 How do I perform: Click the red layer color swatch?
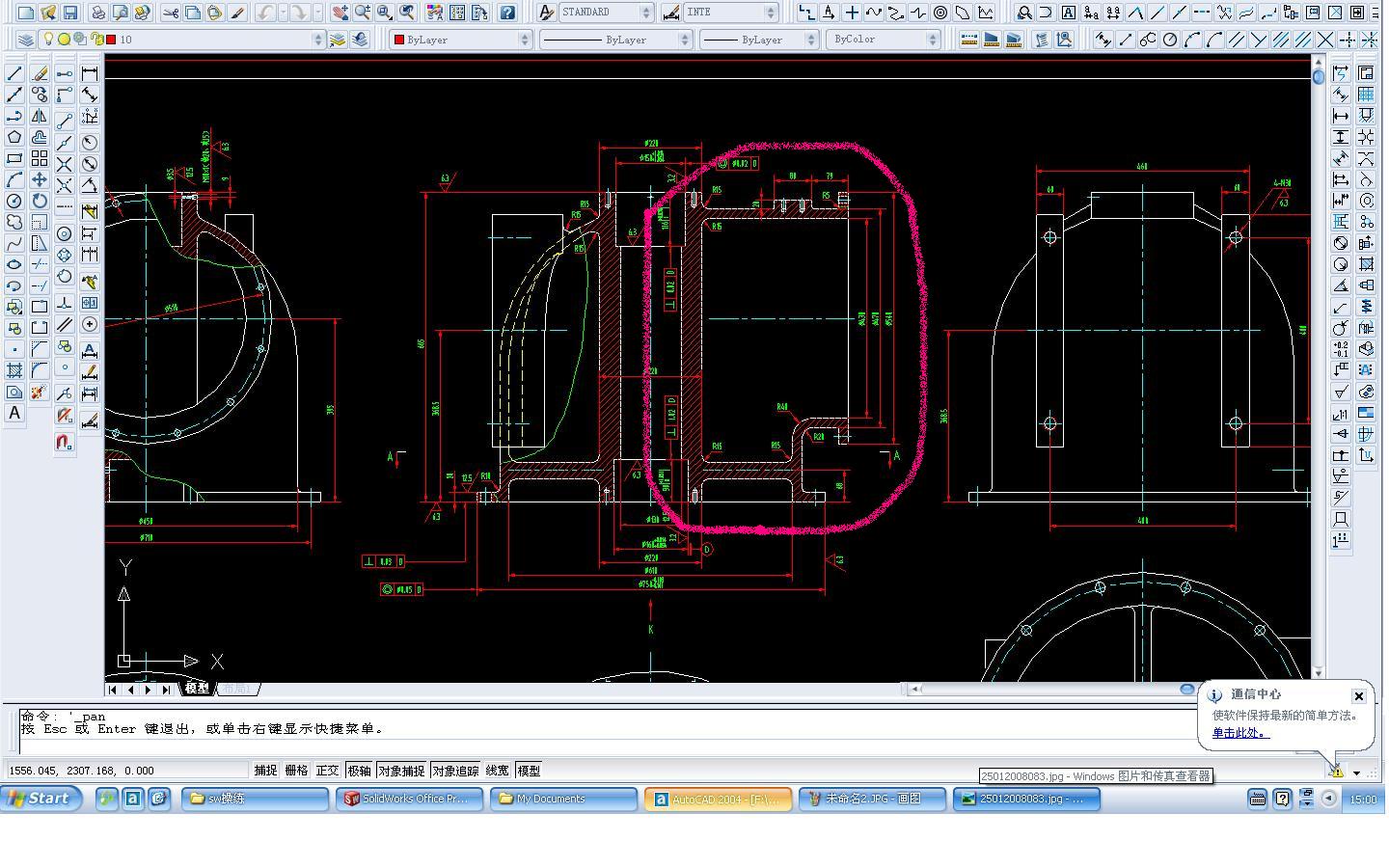[112, 40]
